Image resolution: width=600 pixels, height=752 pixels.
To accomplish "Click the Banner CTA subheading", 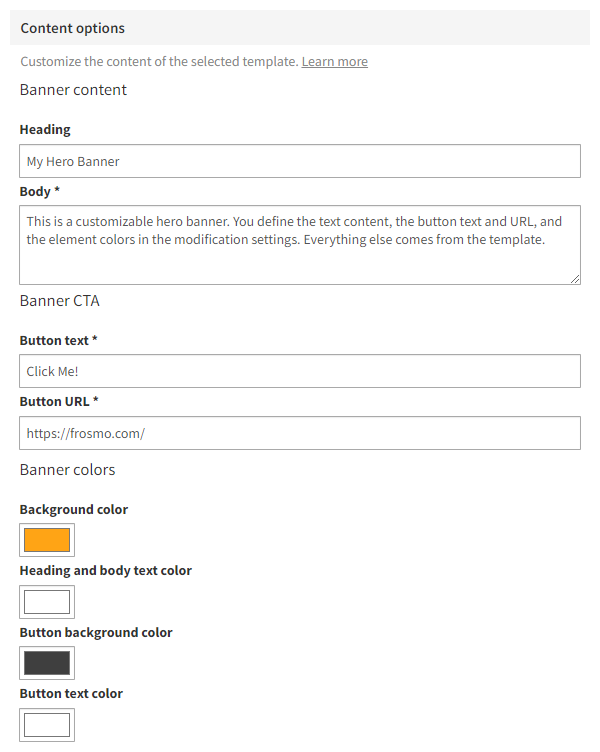I will 59,301.
